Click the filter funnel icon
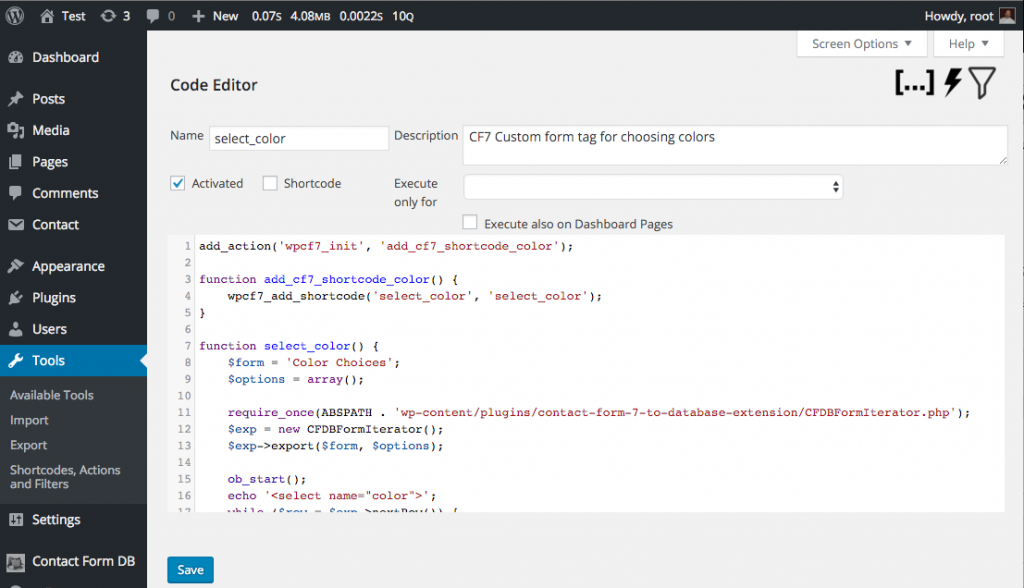Image resolution: width=1024 pixels, height=588 pixels. (x=982, y=83)
